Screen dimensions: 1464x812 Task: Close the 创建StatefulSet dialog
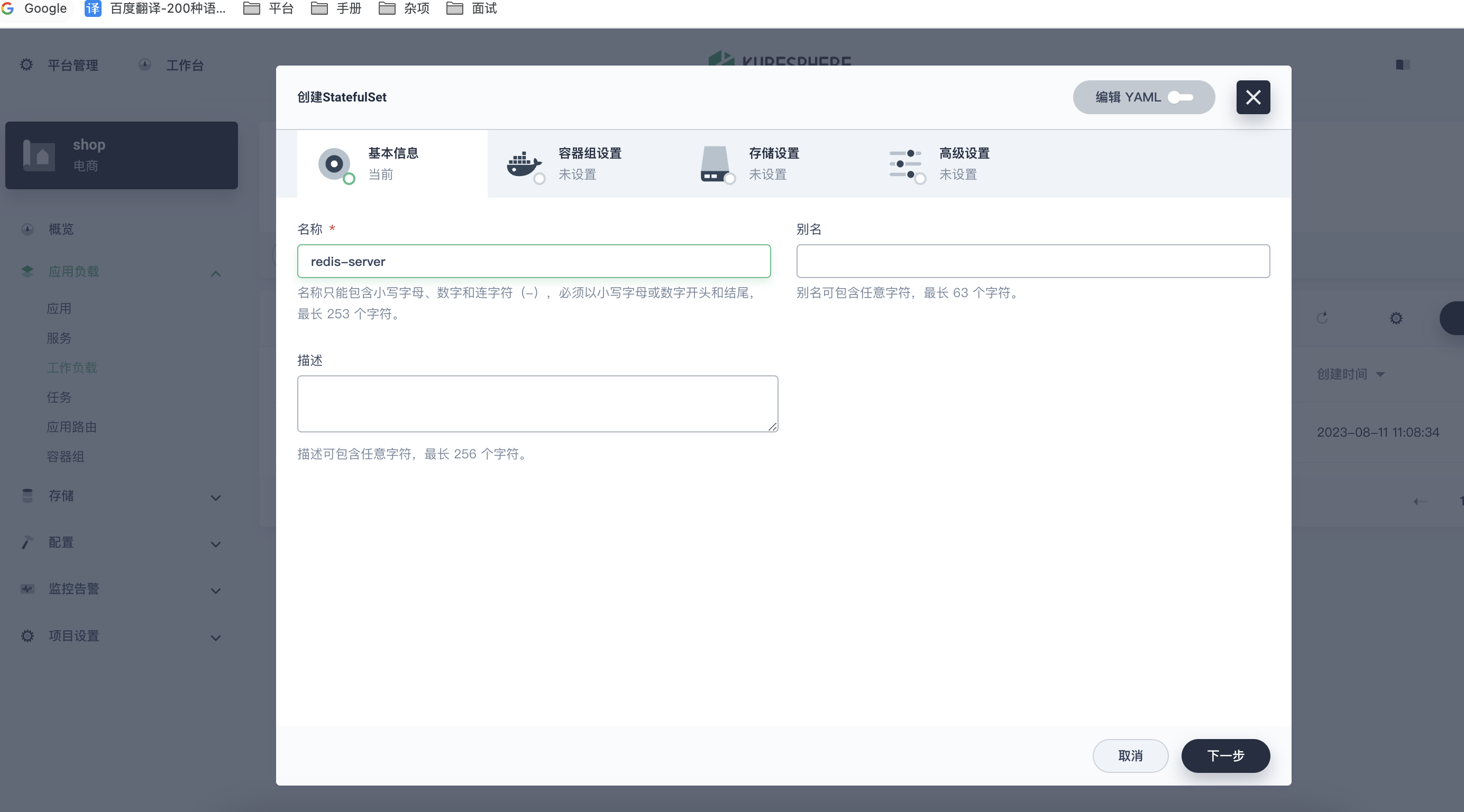point(1252,97)
